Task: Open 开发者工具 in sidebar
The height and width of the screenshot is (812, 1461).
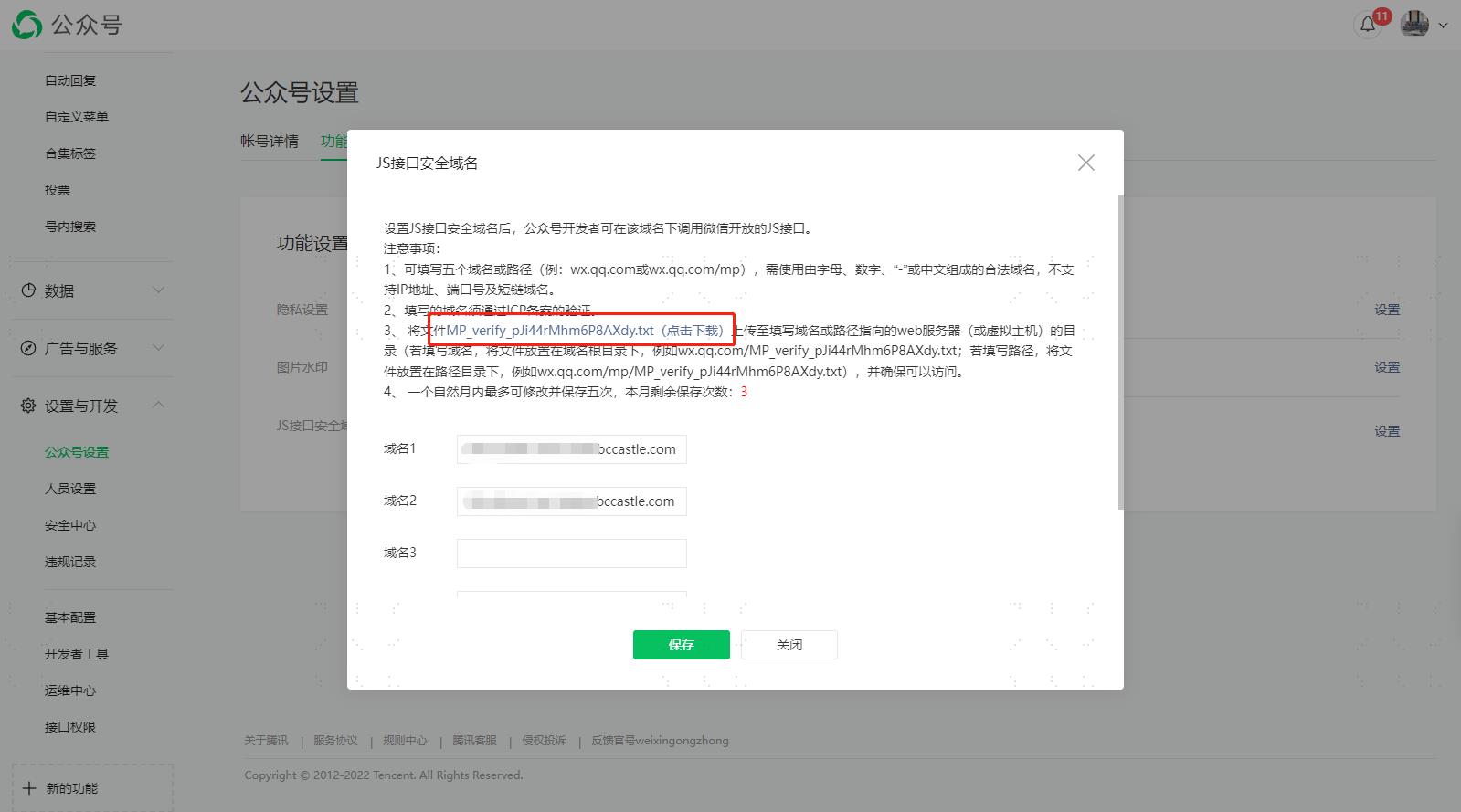Action: [x=77, y=654]
